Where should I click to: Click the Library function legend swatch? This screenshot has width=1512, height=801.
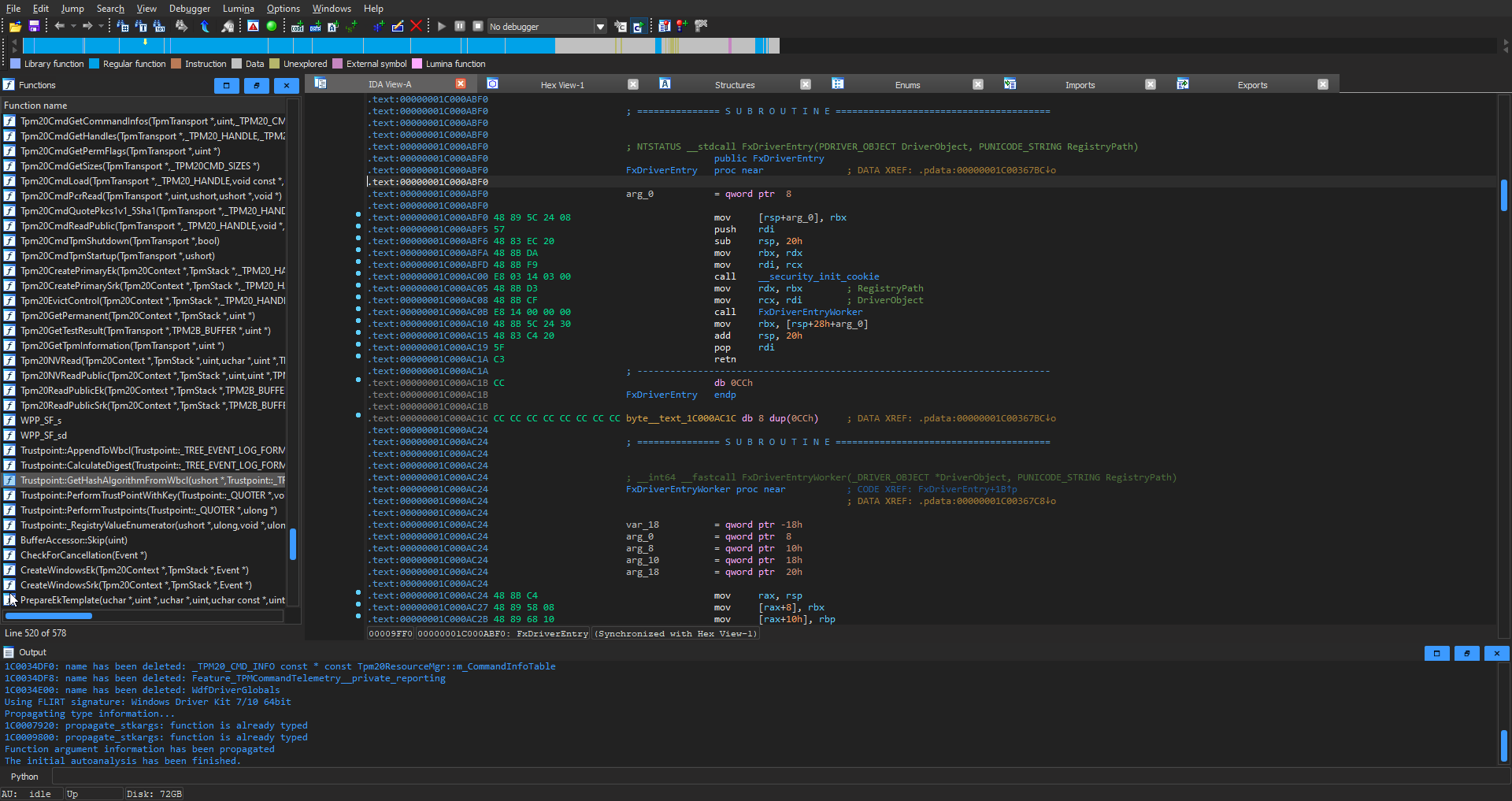15,64
